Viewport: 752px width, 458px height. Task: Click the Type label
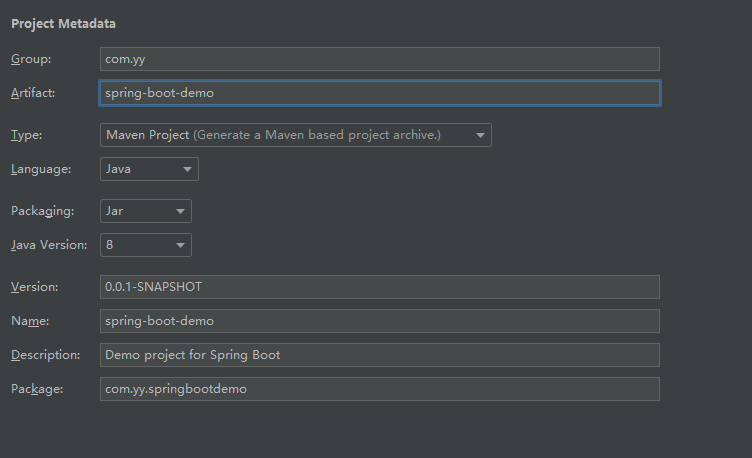tap(26, 135)
